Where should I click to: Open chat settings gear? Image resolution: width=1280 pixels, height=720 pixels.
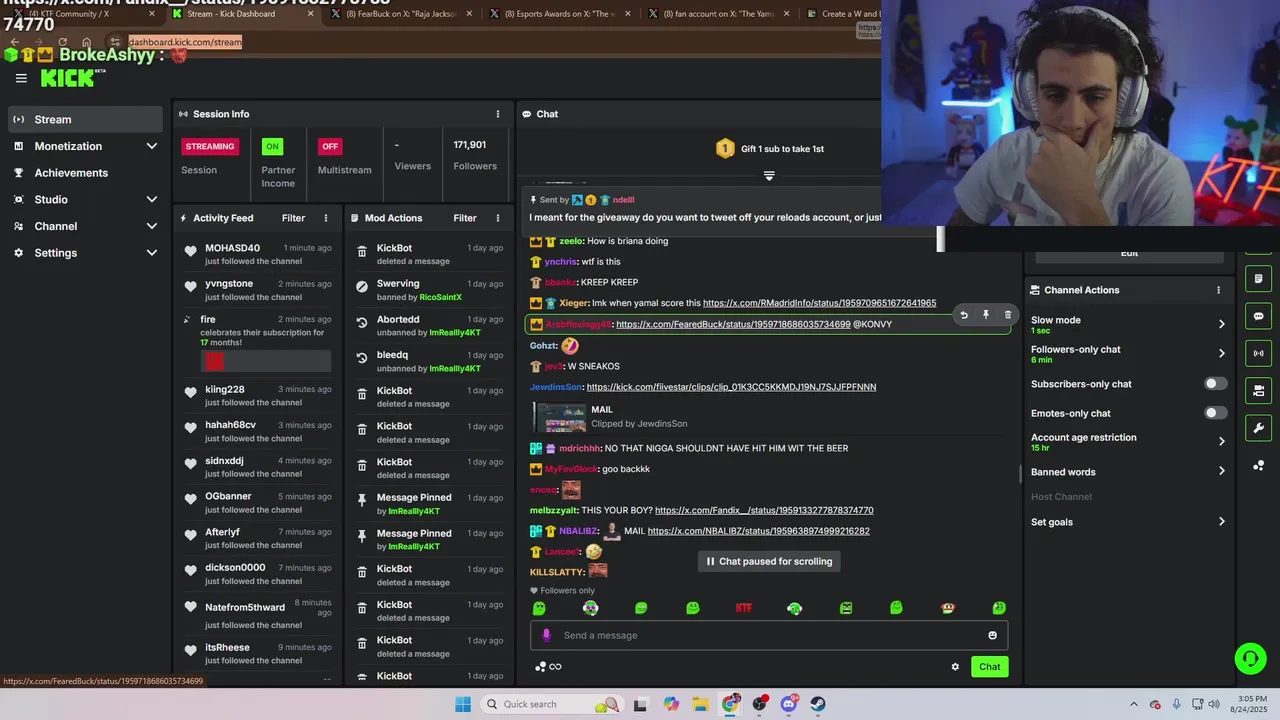[955, 667]
